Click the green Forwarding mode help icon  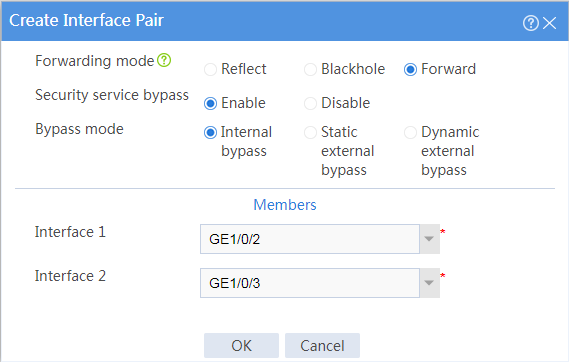coord(164,60)
